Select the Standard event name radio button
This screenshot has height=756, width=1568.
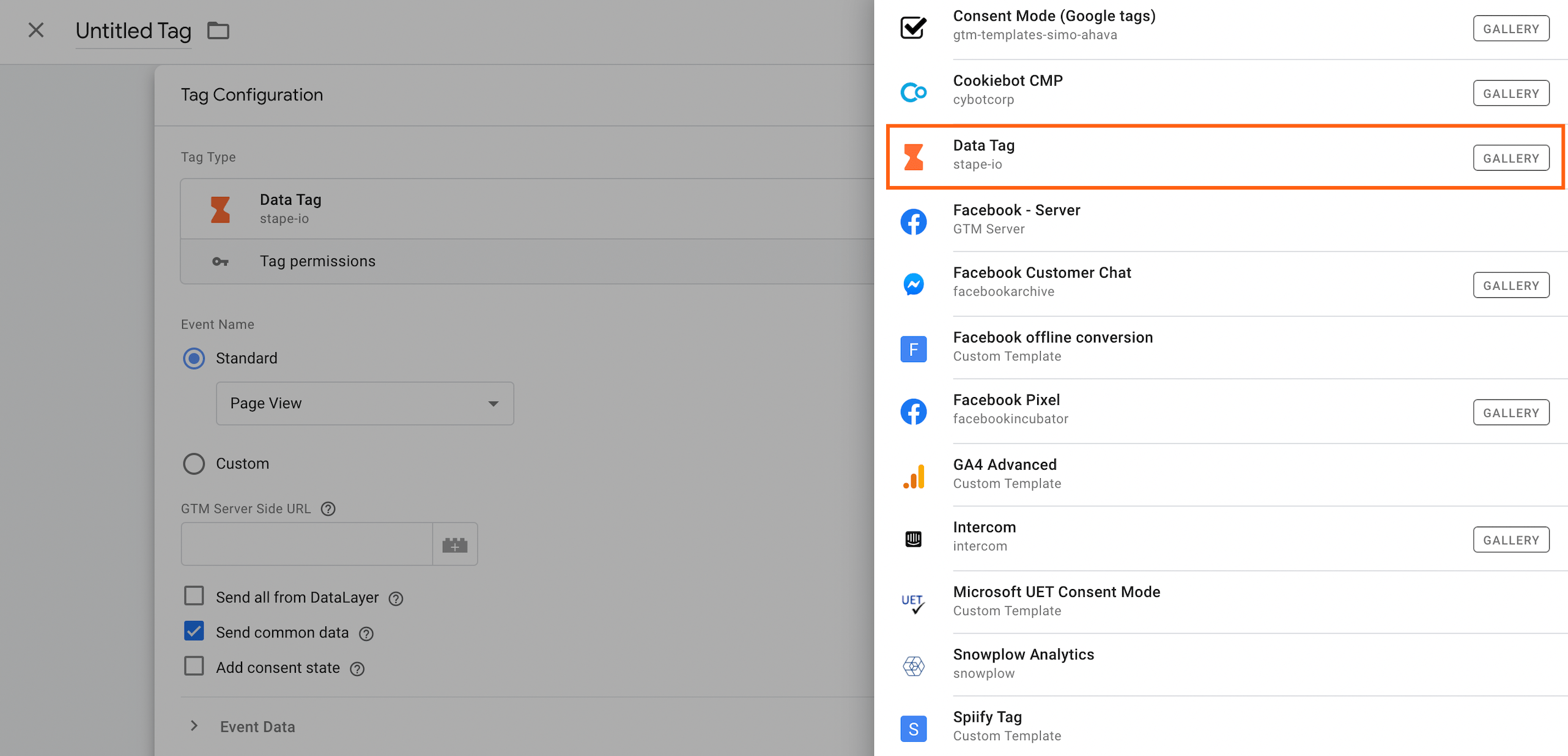pyautogui.click(x=194, y=358)
